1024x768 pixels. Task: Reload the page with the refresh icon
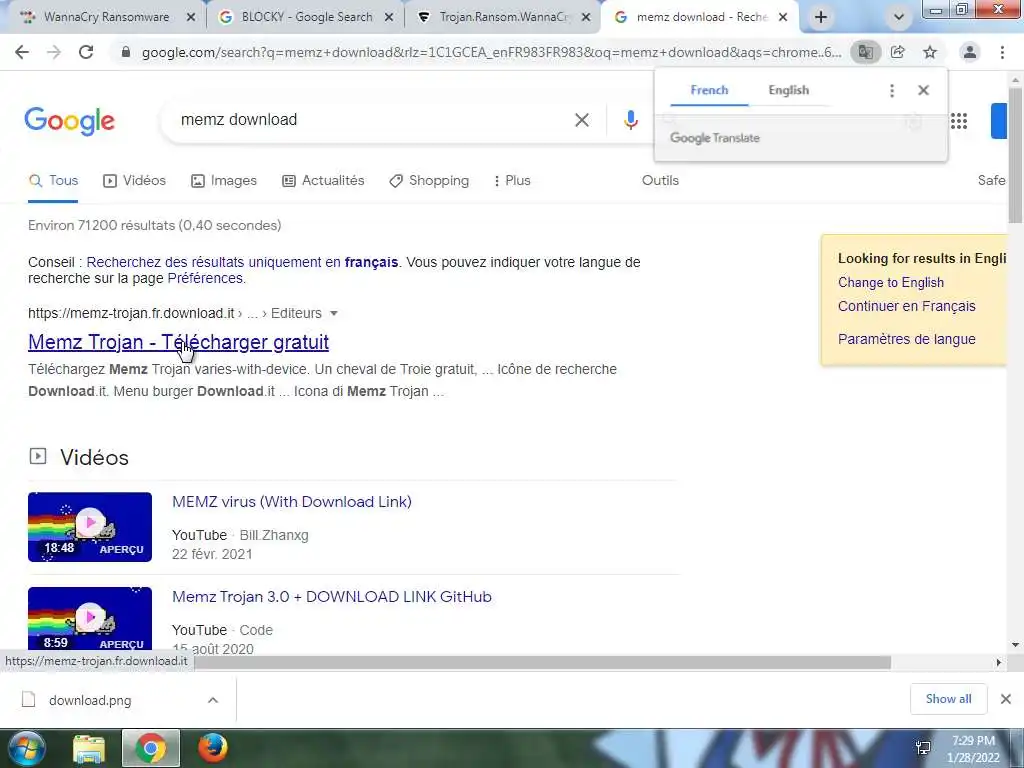86,52
